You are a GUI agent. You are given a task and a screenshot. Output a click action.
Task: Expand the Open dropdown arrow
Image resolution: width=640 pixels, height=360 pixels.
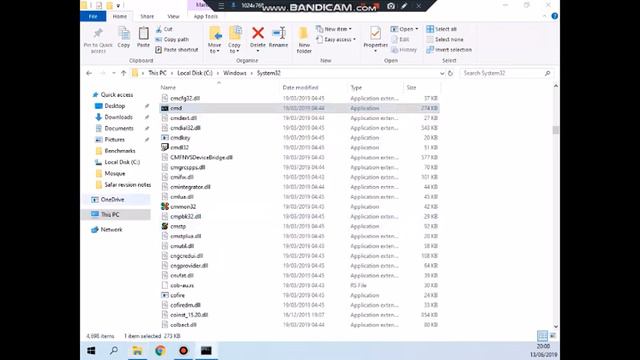tap(416, 29)
